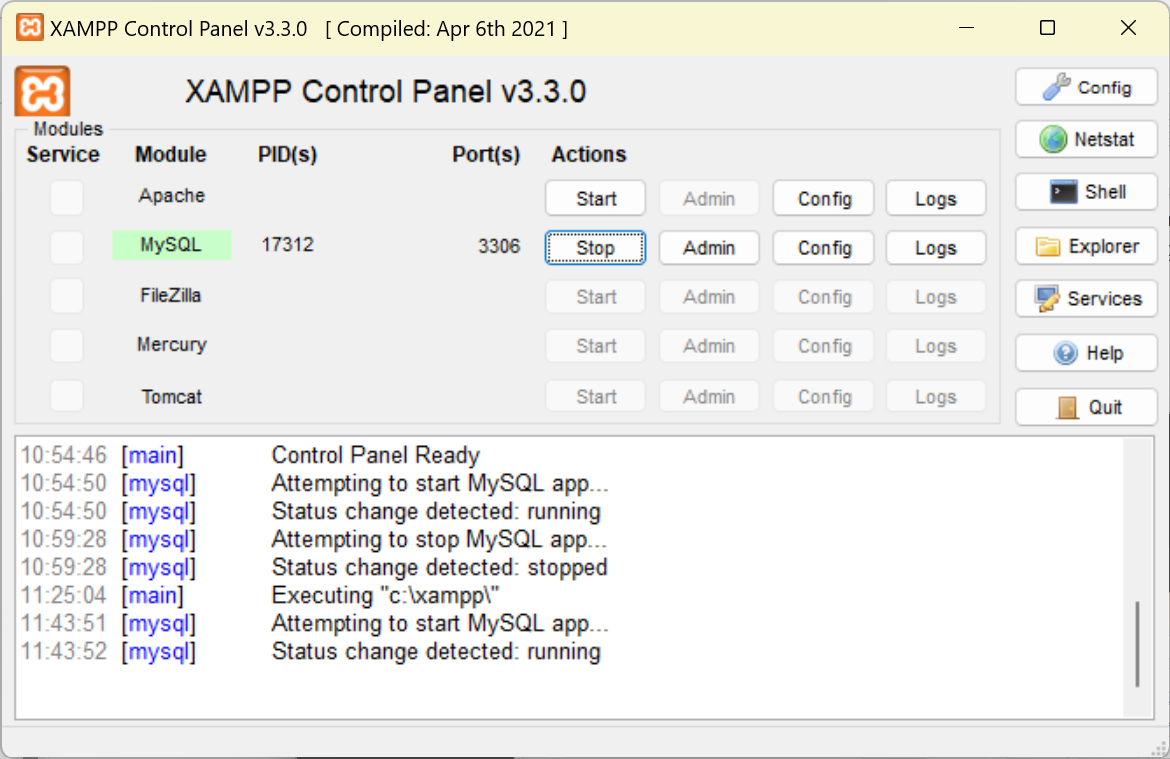Screen dimensions: 1170x759
Task: Open Explorer via the folder icon
Action: tap(1048, 246)
